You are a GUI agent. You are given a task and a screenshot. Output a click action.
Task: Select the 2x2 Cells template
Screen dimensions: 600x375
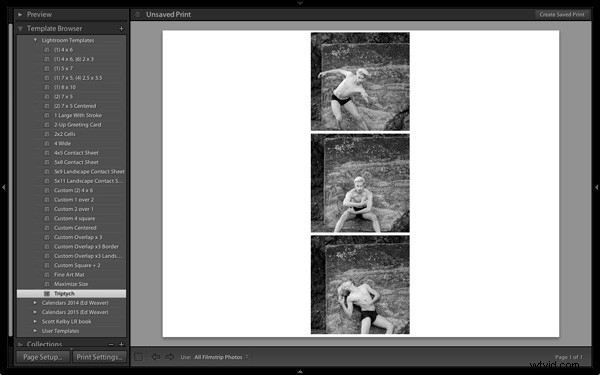[x=71, y=134]
